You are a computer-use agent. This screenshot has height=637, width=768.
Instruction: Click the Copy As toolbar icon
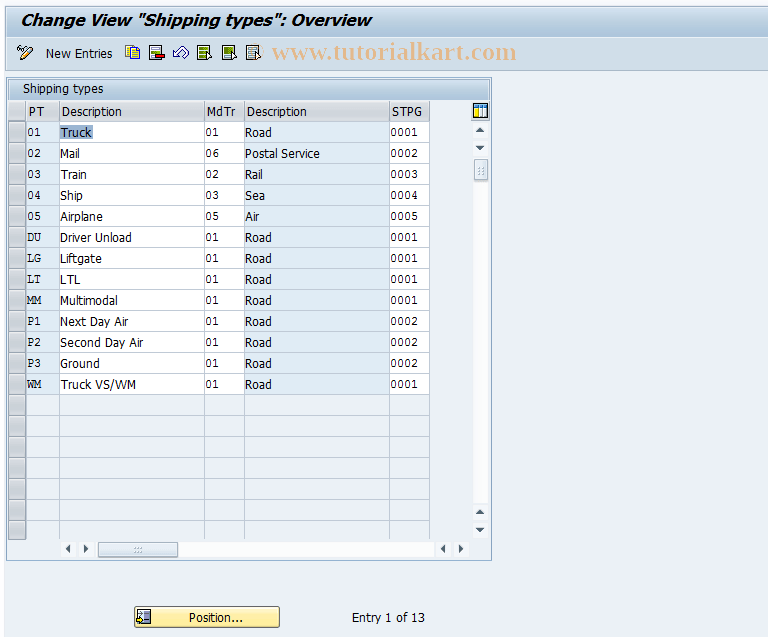(x=132, y=52)
